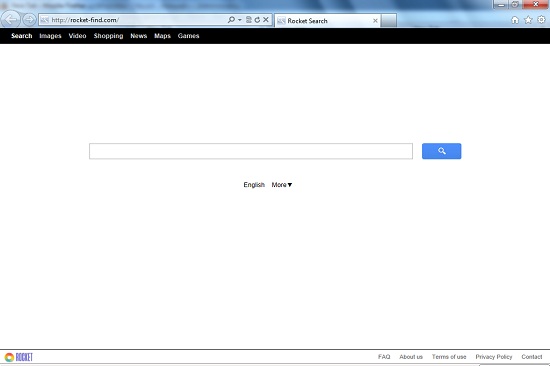550x366 pixels.
Task: Open Maps in the navigation bar
Action: point(162,36)
